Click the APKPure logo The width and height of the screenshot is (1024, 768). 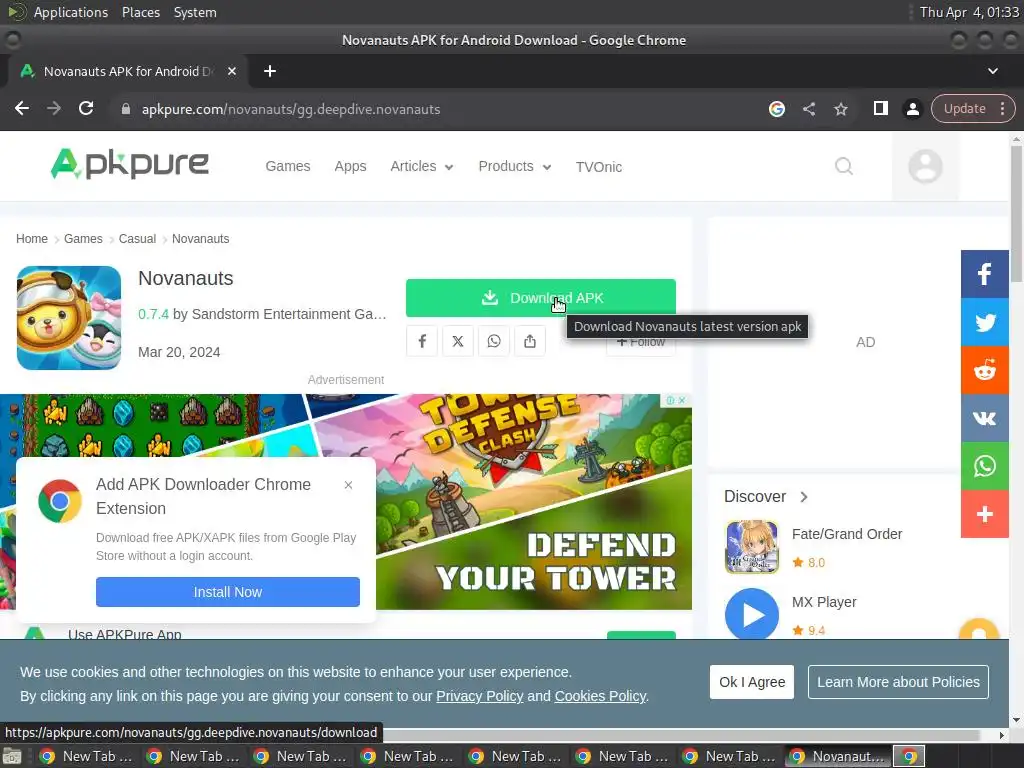pyautogui.click(x=129, y=163)
